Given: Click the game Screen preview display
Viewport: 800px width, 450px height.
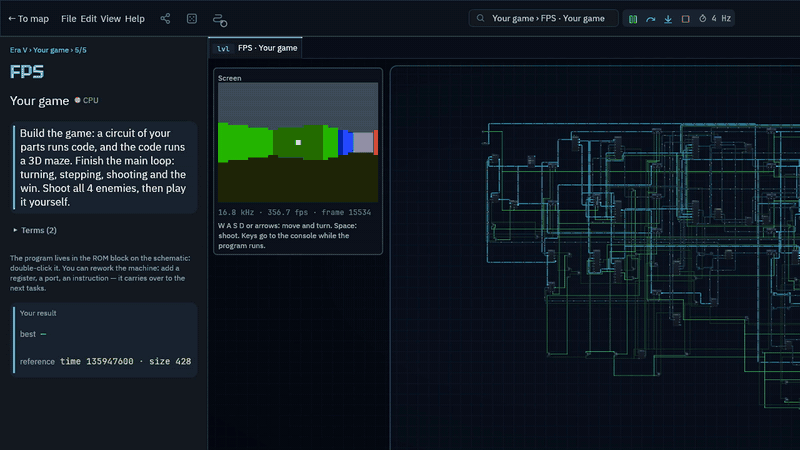Looking at the screenshot, I should [x=298, y=142].
